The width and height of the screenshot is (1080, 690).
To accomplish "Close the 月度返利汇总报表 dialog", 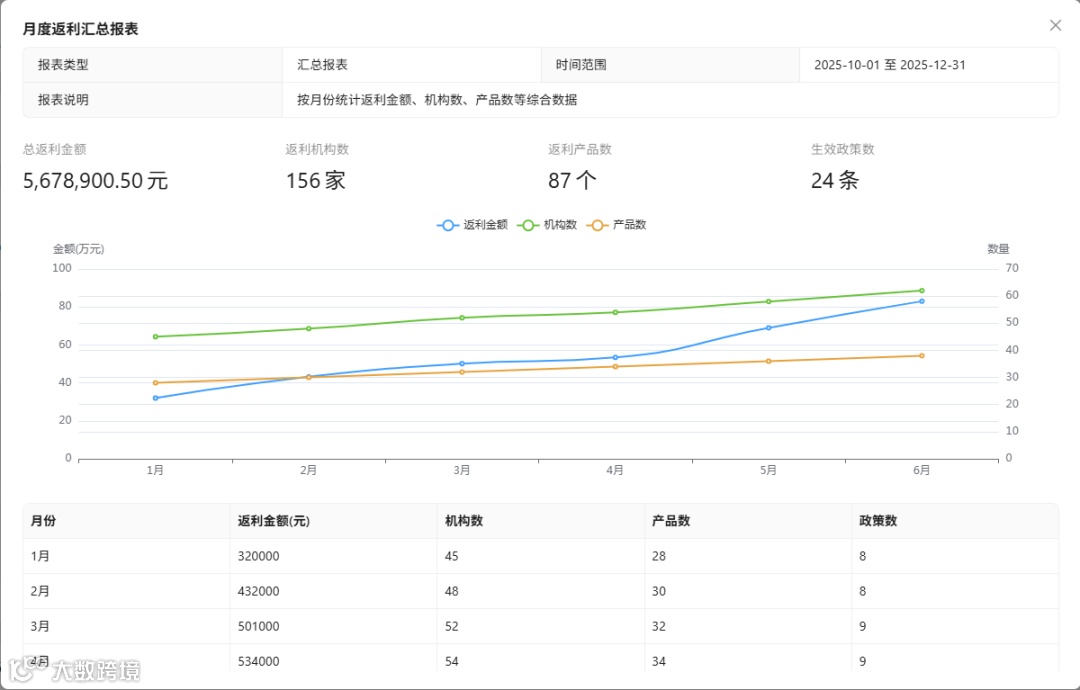I will [1055, 25].
